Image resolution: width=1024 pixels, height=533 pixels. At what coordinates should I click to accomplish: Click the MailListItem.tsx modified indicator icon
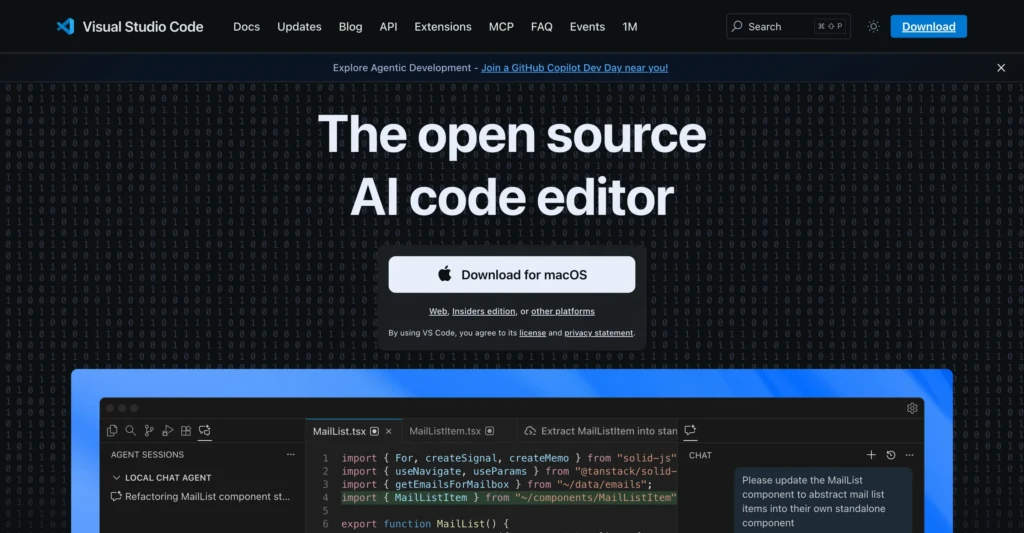(x=490, y=431)
